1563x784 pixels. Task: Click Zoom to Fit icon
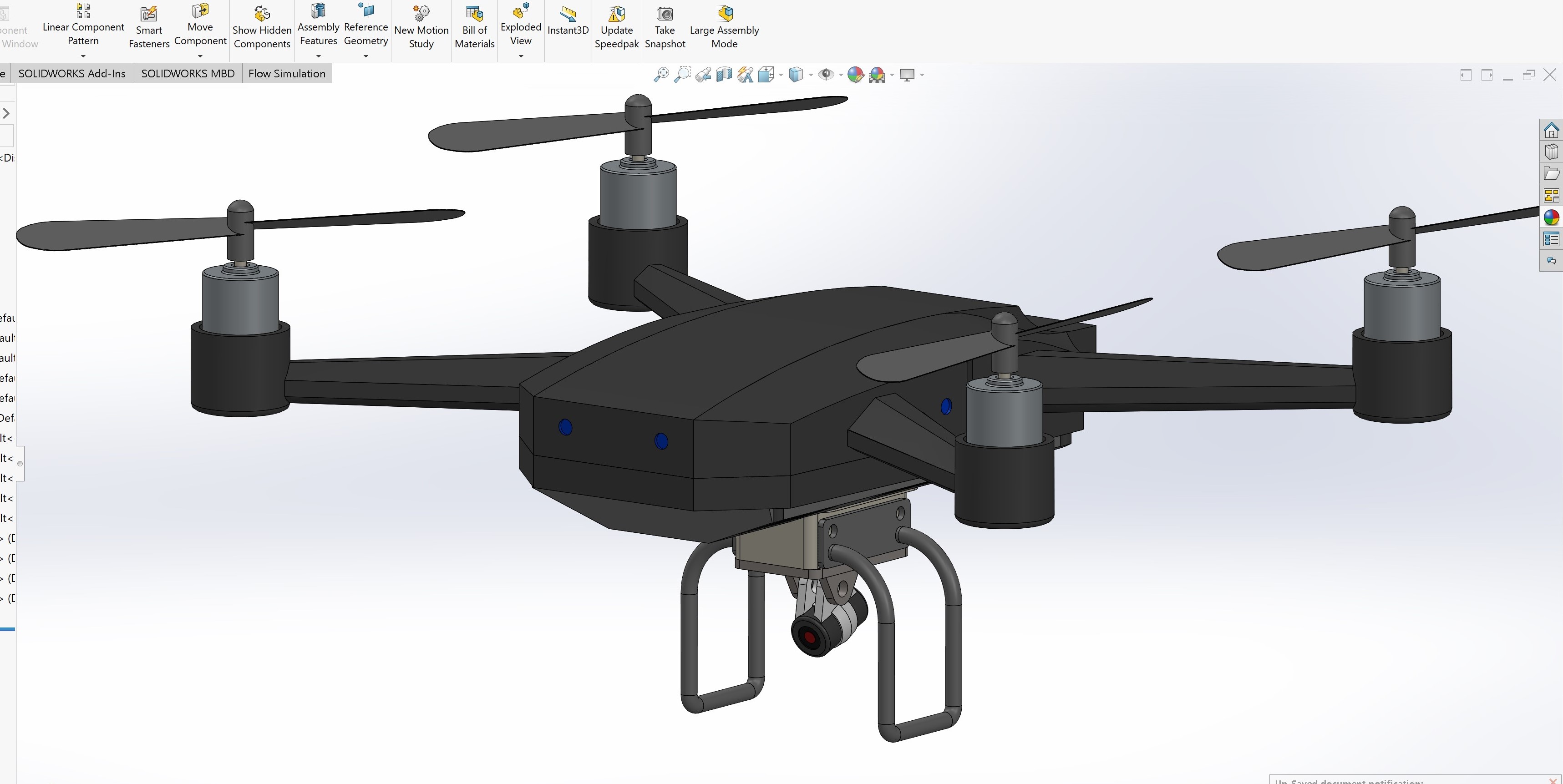pyautogui.click(x=661, y=75)
